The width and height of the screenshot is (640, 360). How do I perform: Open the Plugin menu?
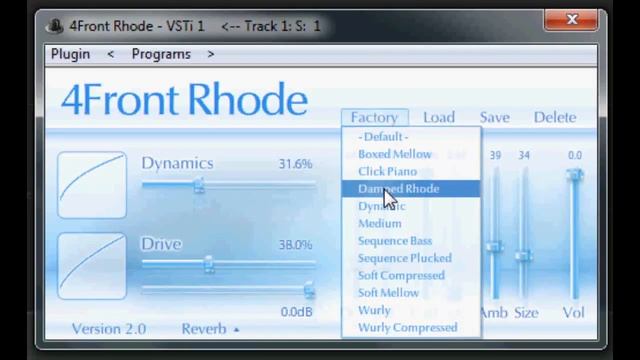point(70,54)
